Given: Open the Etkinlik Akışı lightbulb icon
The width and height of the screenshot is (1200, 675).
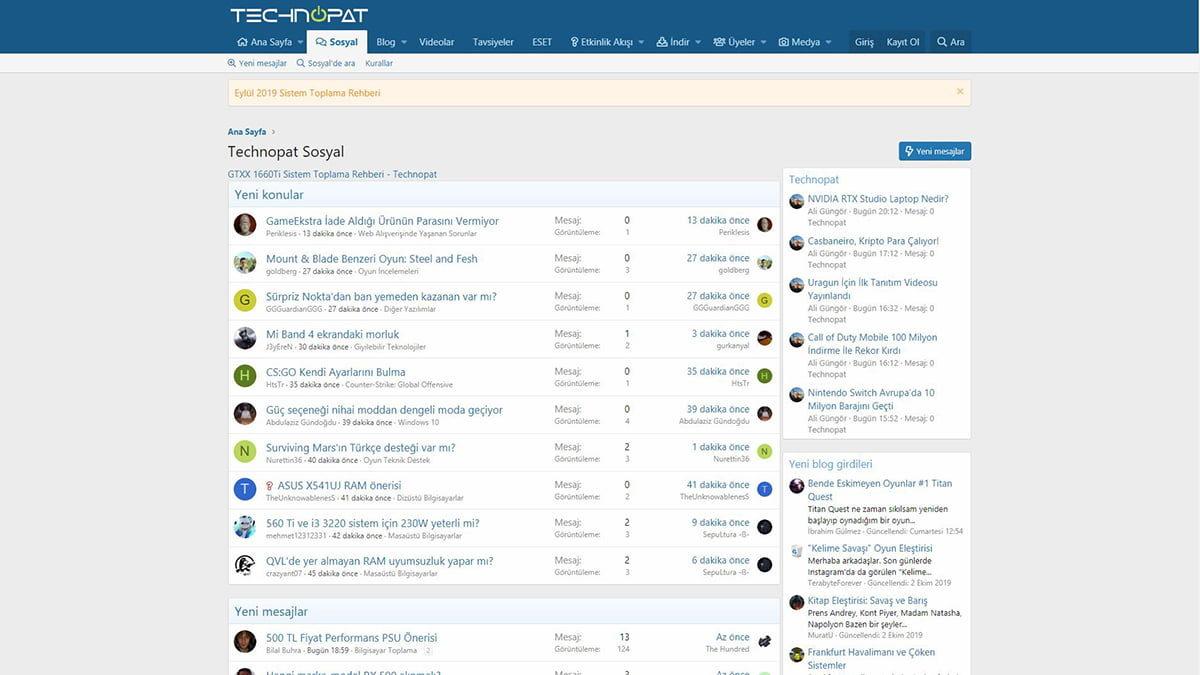Looking at the screenshot, I should coord(575,42).
